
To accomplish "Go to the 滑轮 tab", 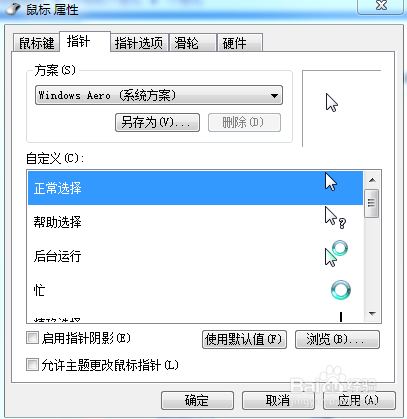I will click(193, 43).
